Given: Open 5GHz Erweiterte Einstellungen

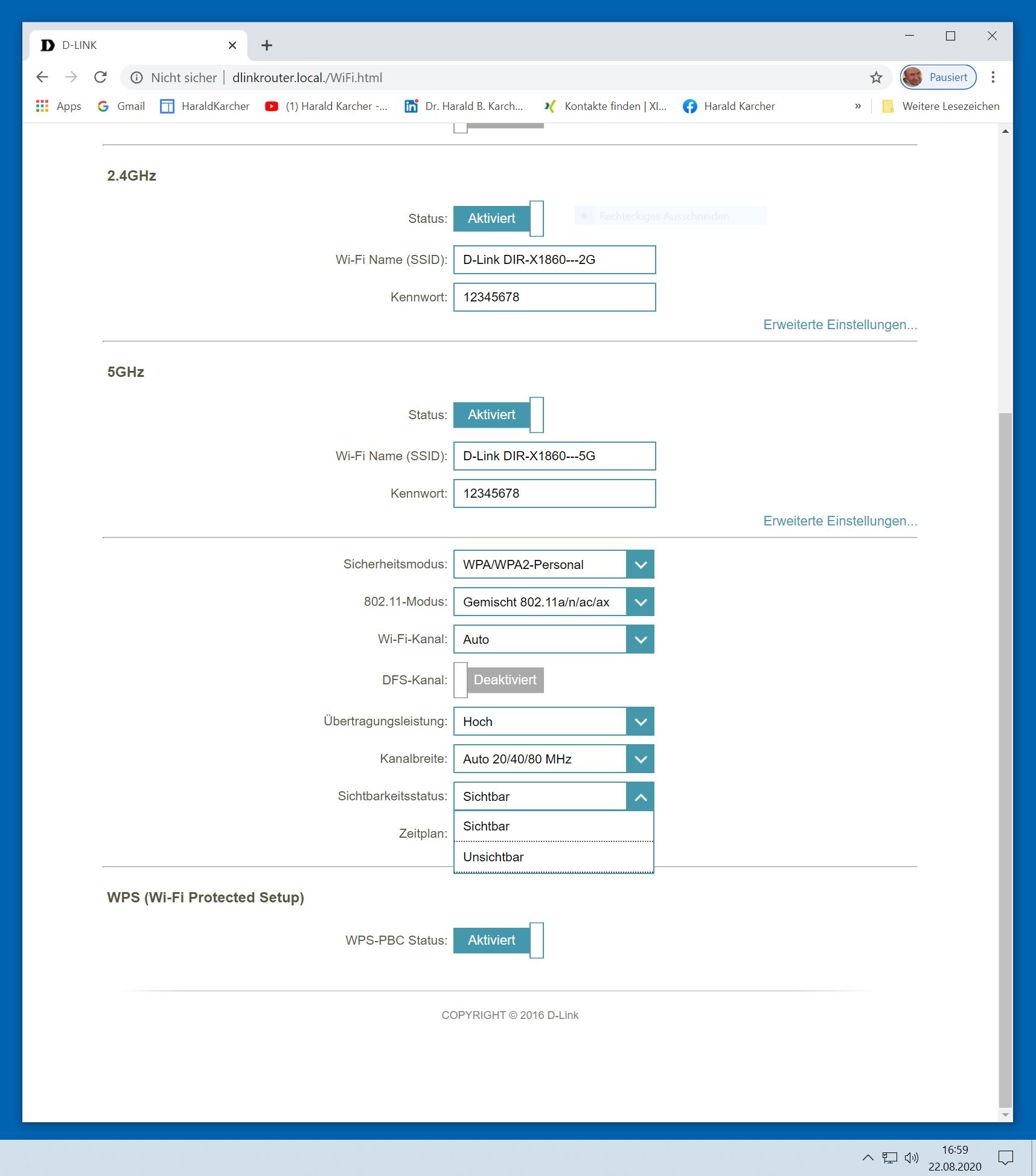Looking at the screenshot, I should pyautogui.click(x=840, y=521).
